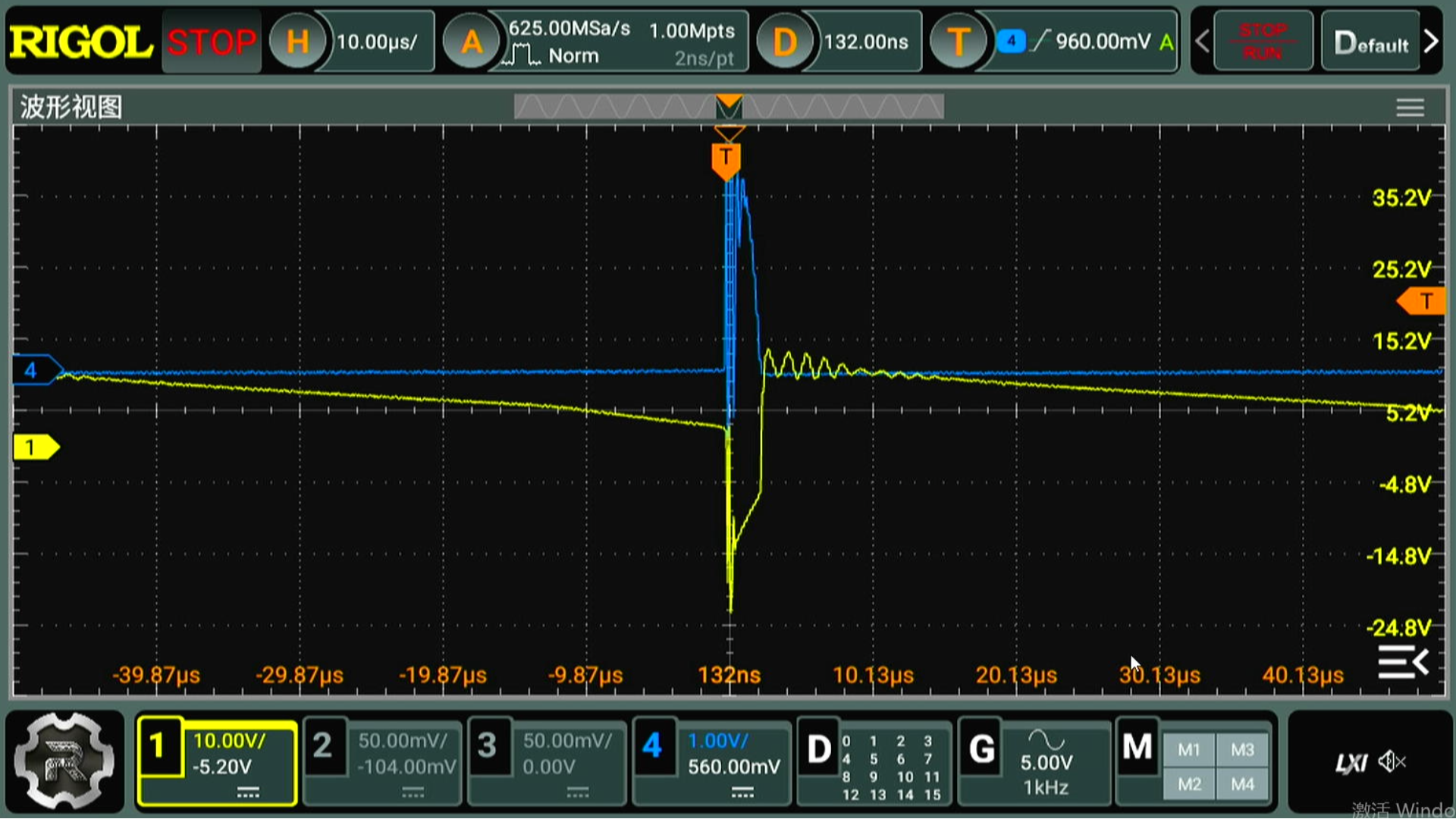
Task: Open the 10.00µs/ horizontal scale setting
Action: pyautogui.click(x=377, y=42)
